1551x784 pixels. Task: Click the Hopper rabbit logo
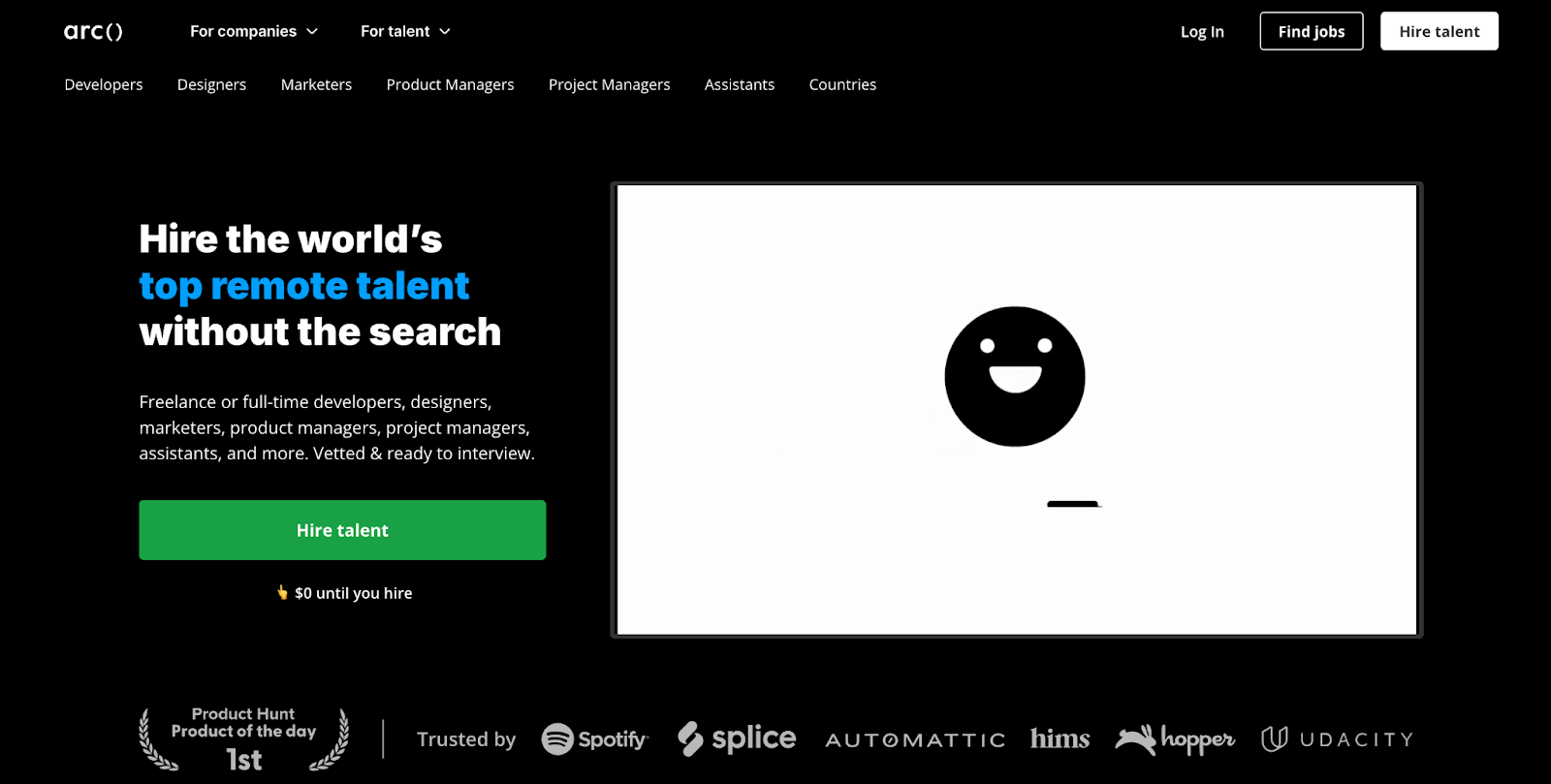(1174, 740)
